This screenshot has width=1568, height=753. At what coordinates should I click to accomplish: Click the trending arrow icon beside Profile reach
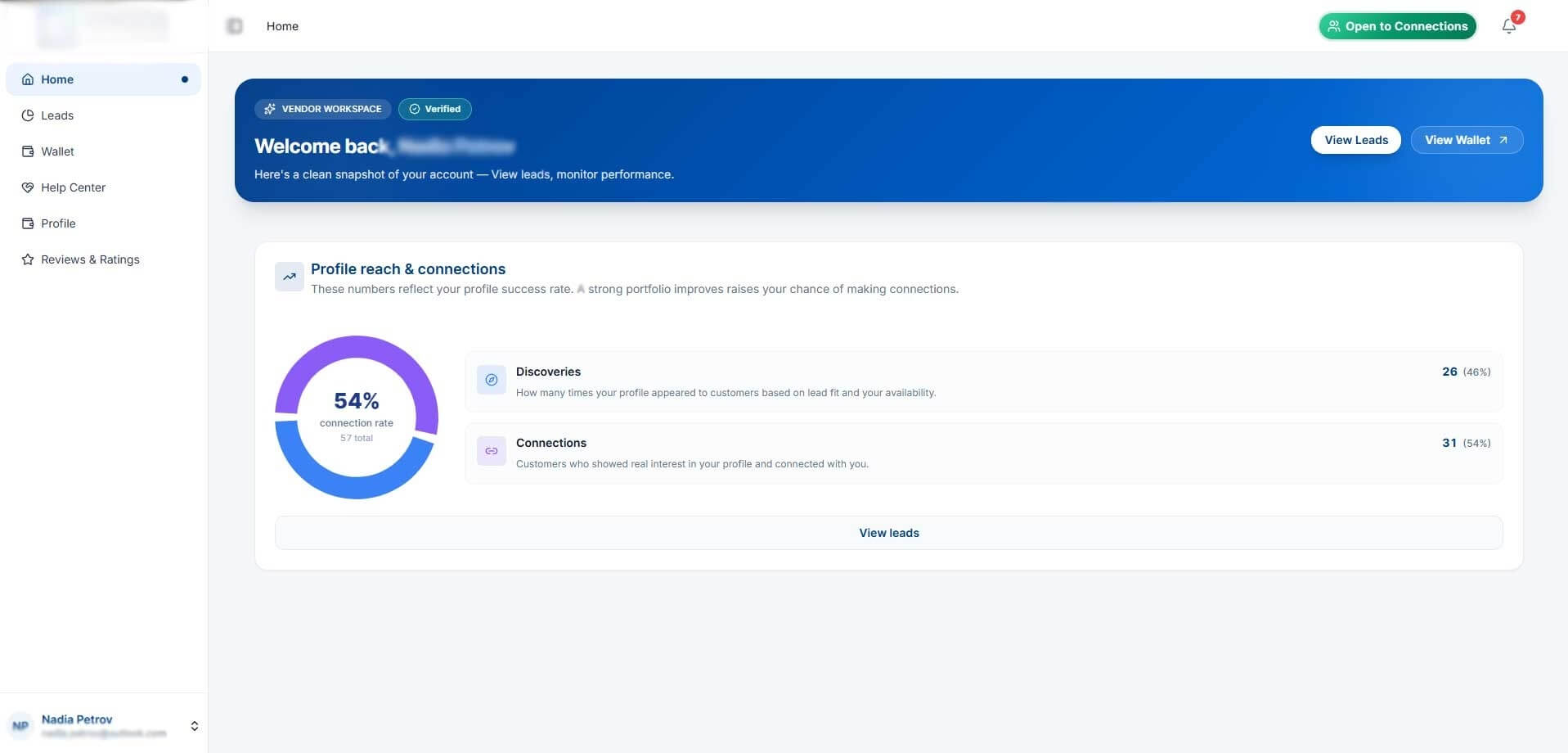(x=290, y=277)
